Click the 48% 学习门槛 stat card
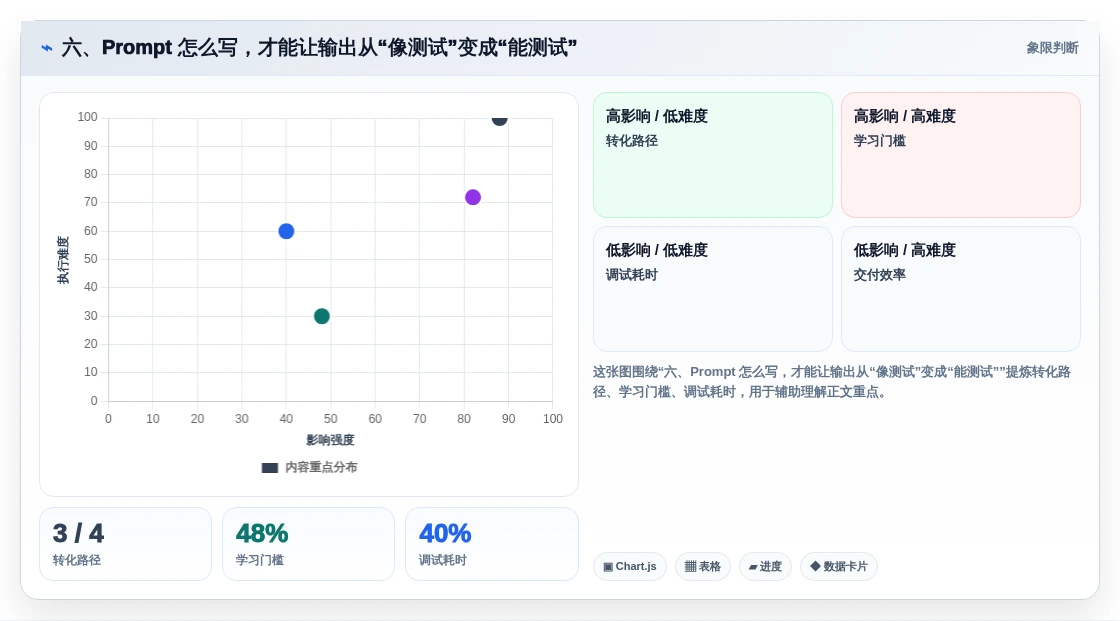This screenshot has height=621, width=1120. click(x=309, y=544)
